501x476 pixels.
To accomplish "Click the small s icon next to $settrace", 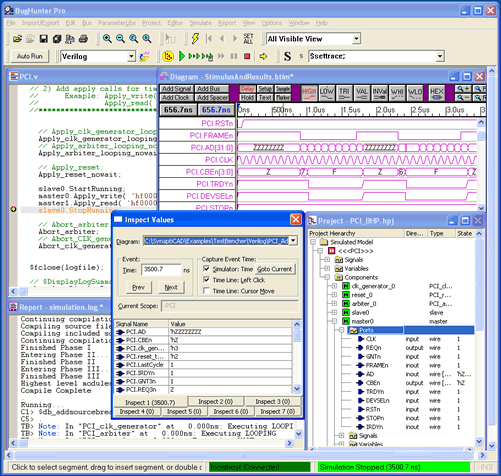I will (x=301, y=56).
